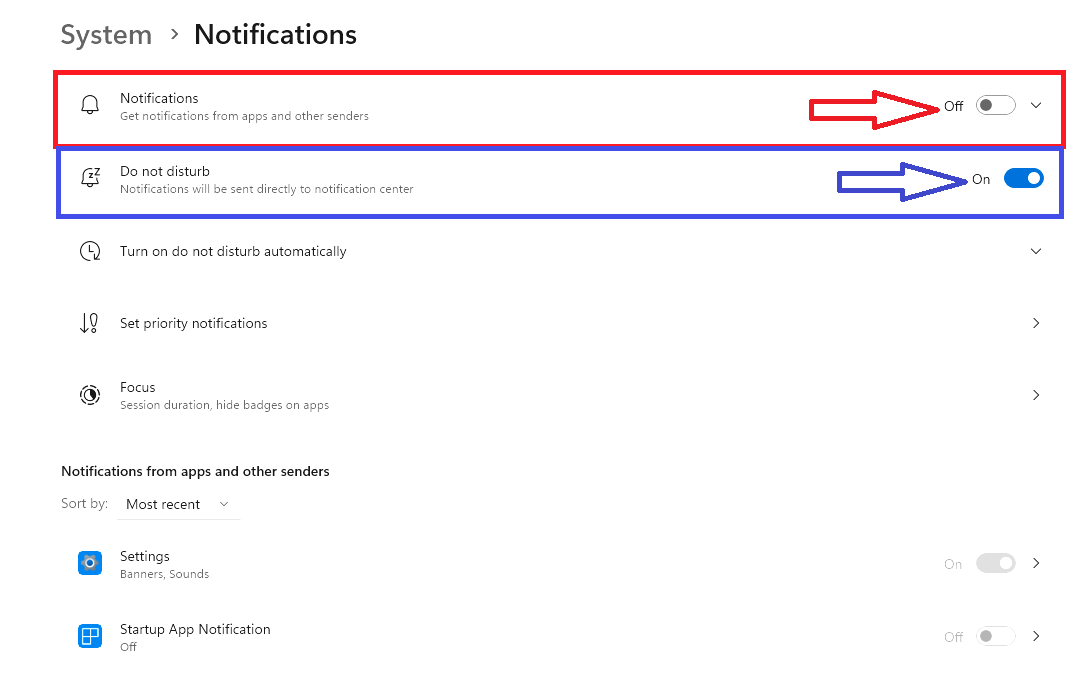Click the clock icon for automatic do not disturb
This screenshot has height=673, width=1066.
[x=90, y=251]
